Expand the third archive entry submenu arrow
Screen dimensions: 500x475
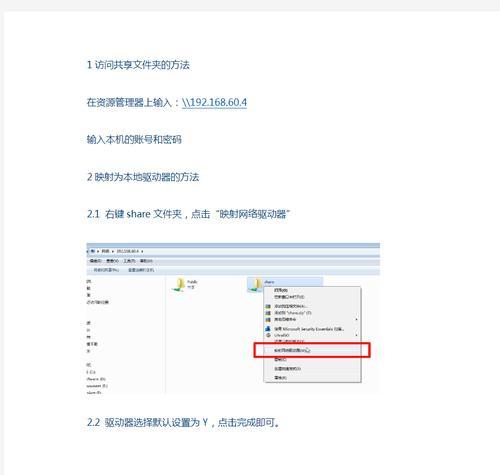tap(356, 319)
